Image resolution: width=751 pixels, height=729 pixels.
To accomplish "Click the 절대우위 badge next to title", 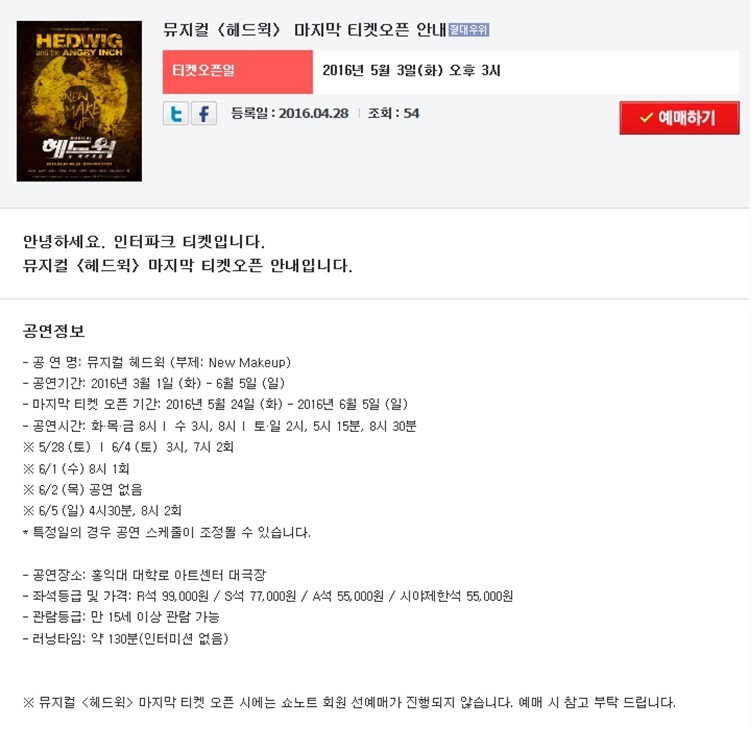I will point(468,30).
